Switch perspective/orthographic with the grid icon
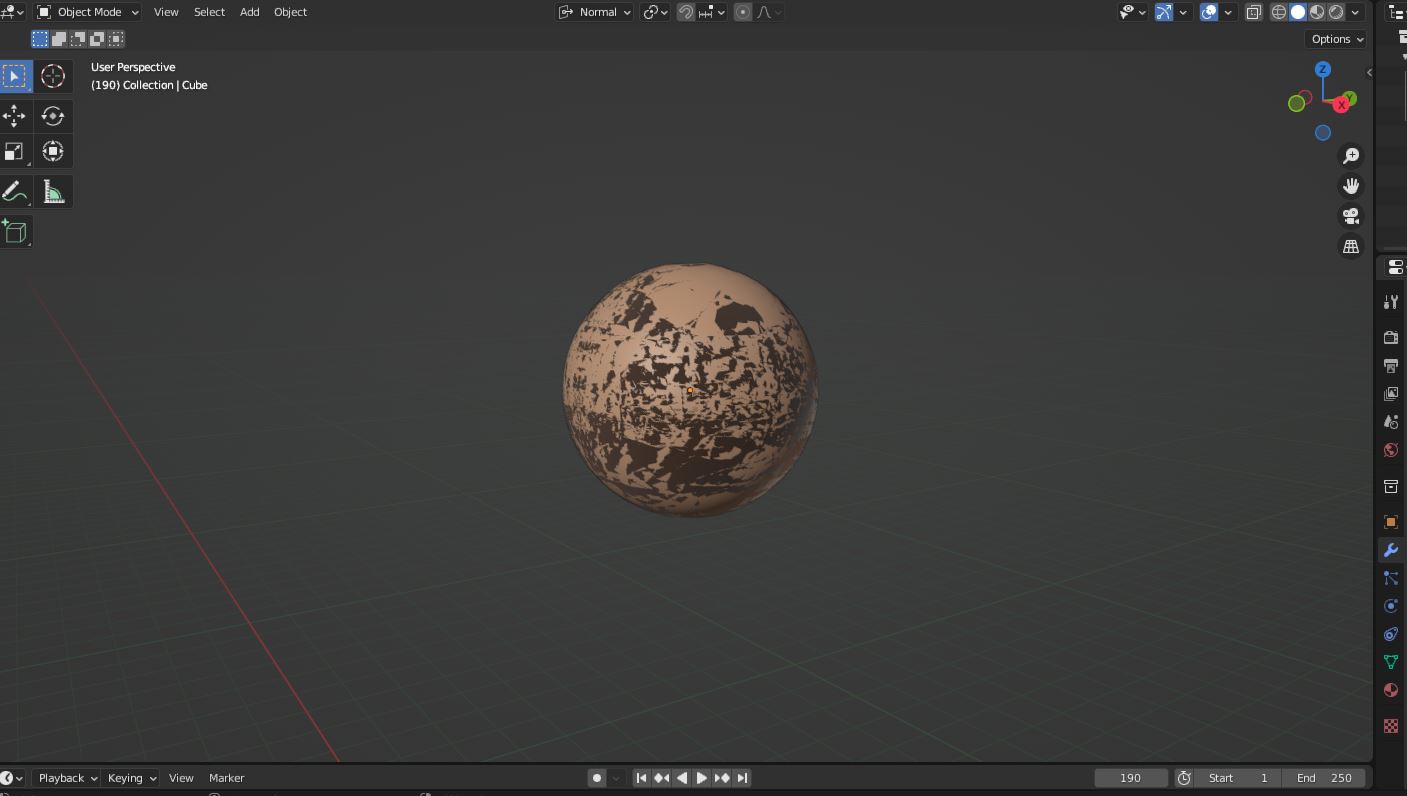 [x=1351, y=246]
